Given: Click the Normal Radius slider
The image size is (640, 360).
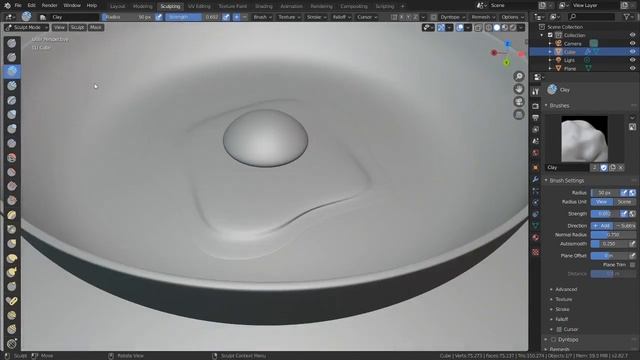Looking at the screenshot, I should coord(613,235).
